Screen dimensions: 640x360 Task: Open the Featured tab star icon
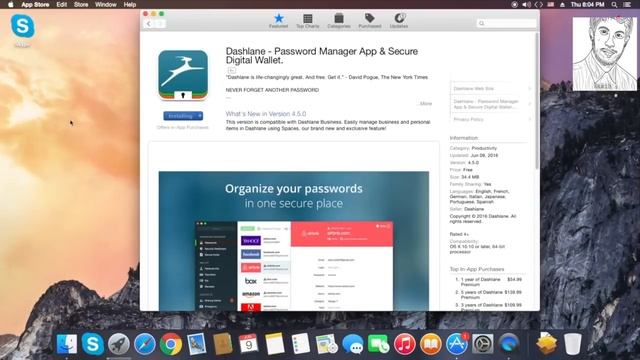pyautogui.click(x=278, y=18)
